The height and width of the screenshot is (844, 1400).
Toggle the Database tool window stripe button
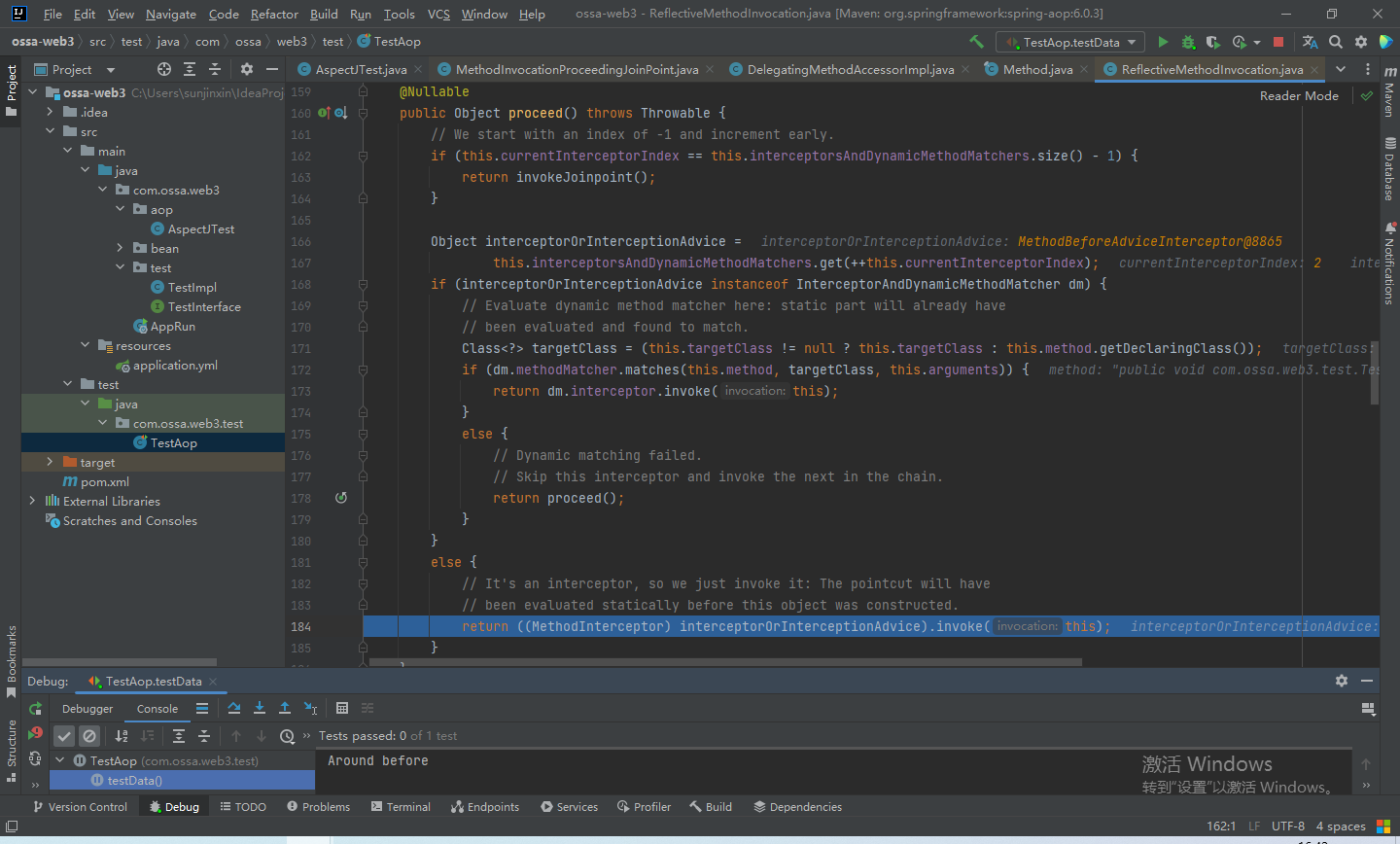point(1389,168)
